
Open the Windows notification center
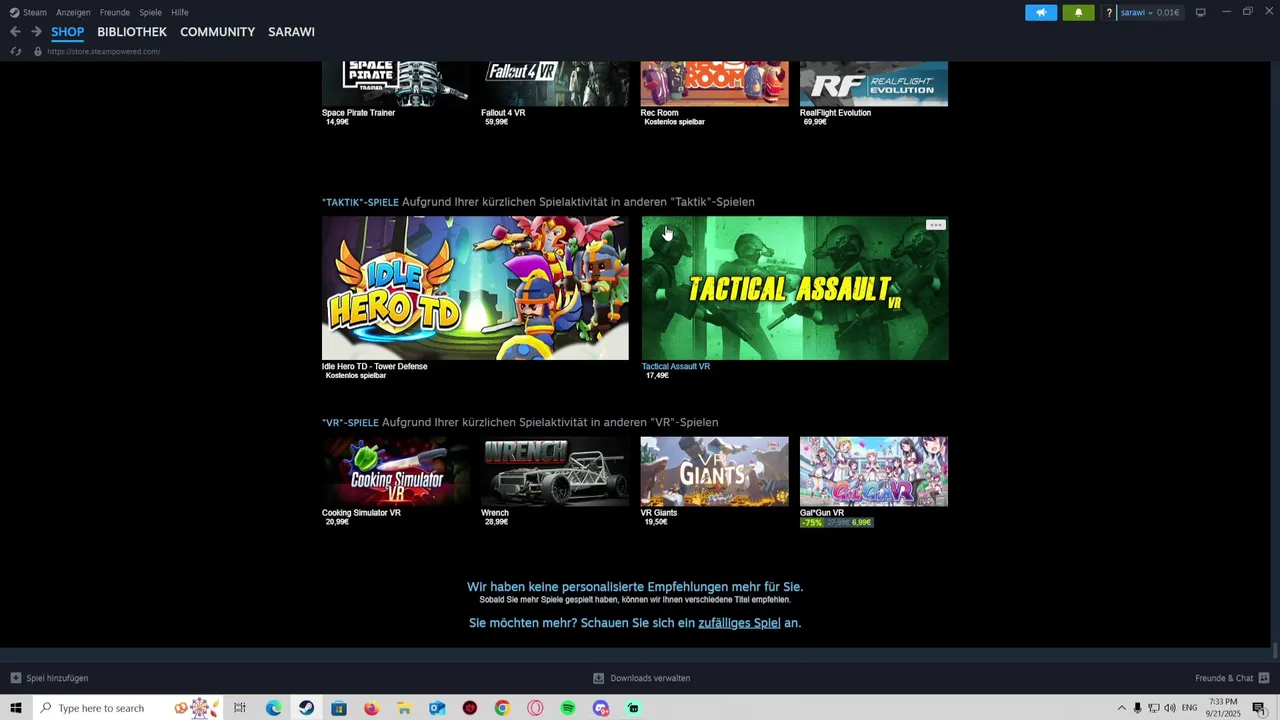click(1259, 708)
